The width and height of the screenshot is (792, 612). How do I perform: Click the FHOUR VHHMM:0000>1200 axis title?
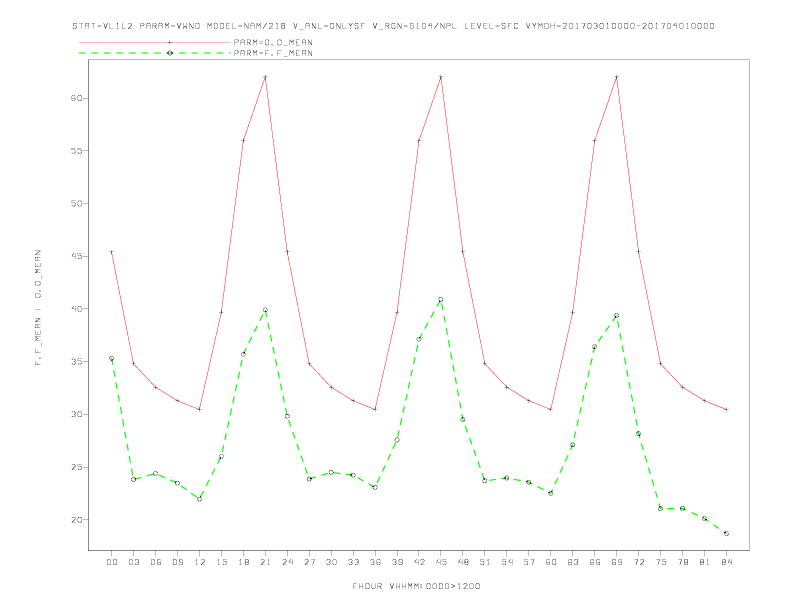(416, 586)
